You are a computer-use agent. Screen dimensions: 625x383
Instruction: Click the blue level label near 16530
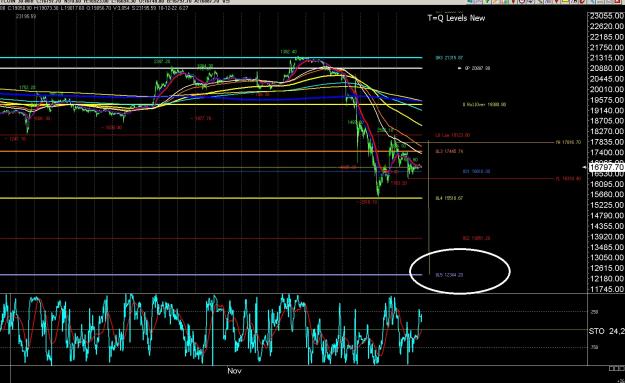(476, 171)
